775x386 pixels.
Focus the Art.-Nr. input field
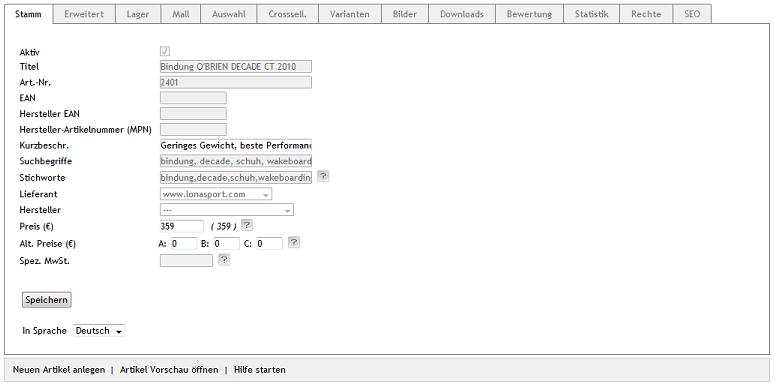pos(236,83)
